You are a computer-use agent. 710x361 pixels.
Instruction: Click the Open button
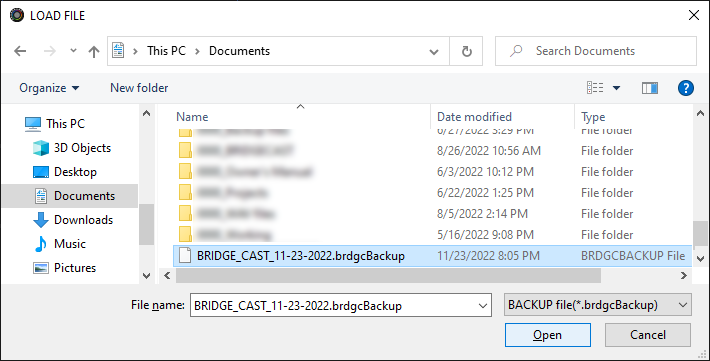tap(547, 335)
